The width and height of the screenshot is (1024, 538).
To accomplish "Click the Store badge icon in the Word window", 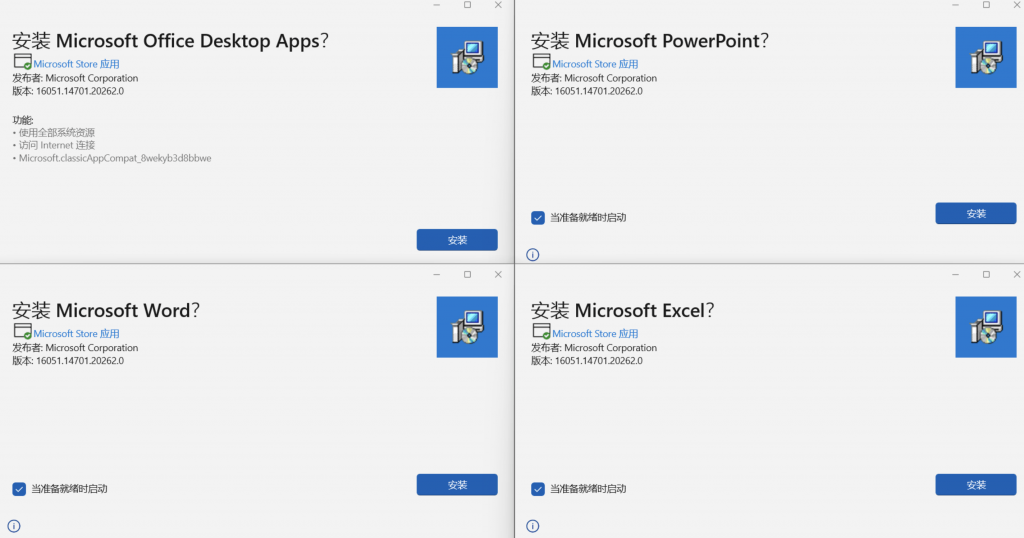I will [22, 332].
